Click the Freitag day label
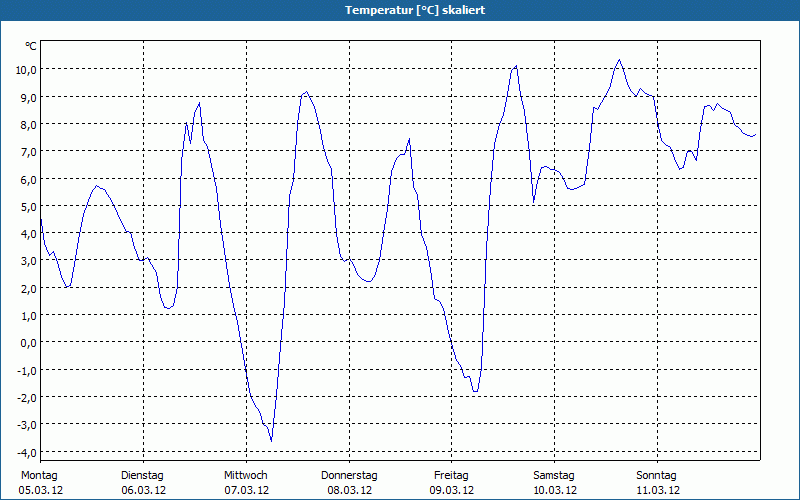 [x=451, y=476]
